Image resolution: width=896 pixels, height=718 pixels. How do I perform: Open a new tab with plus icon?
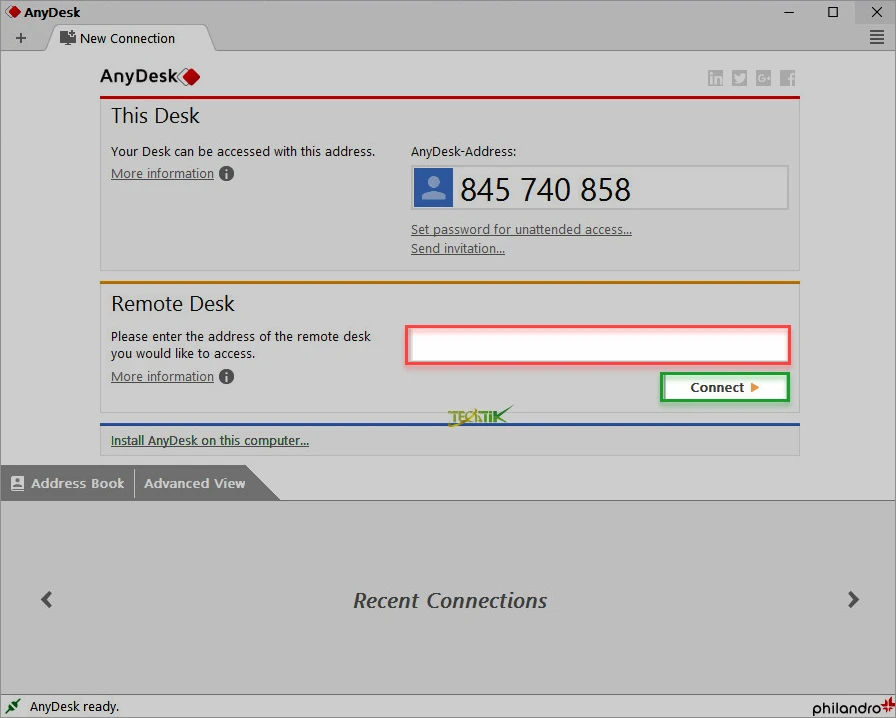coord(21,38)
